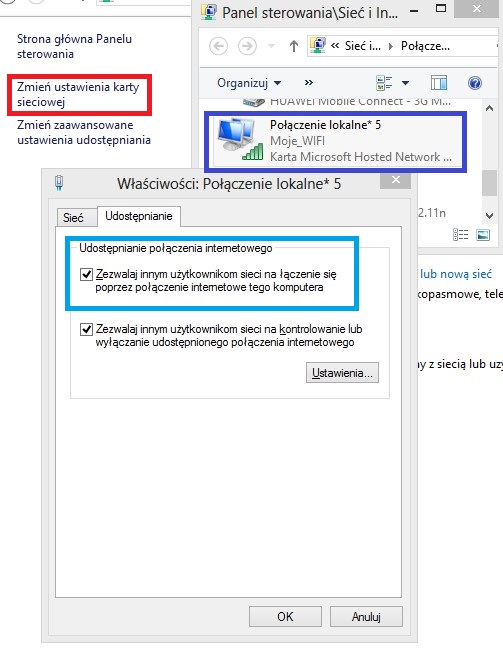Click the Ustawienia... button

click(x=342, y=373)
